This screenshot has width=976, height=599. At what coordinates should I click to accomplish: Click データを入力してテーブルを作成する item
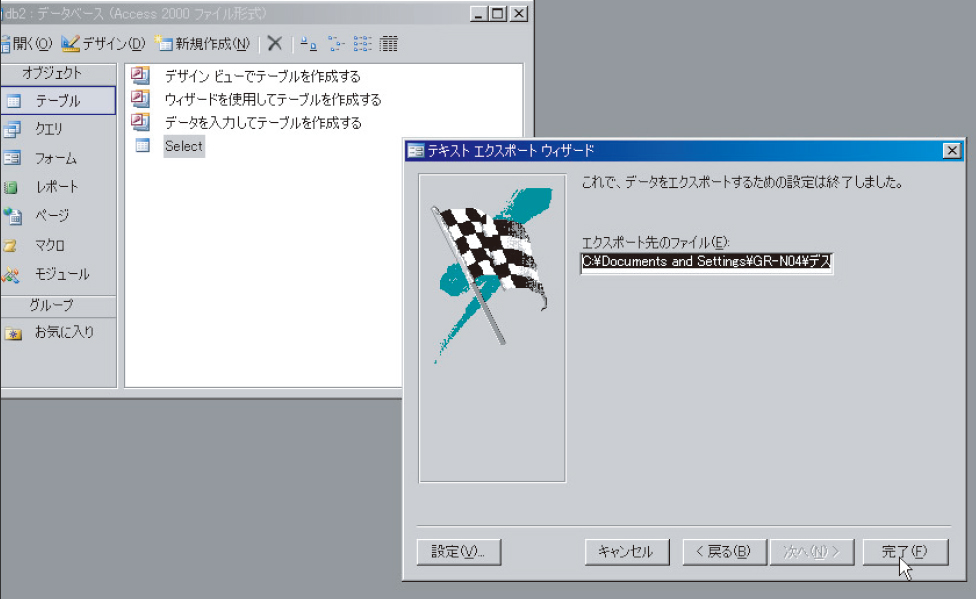(263, 123)
